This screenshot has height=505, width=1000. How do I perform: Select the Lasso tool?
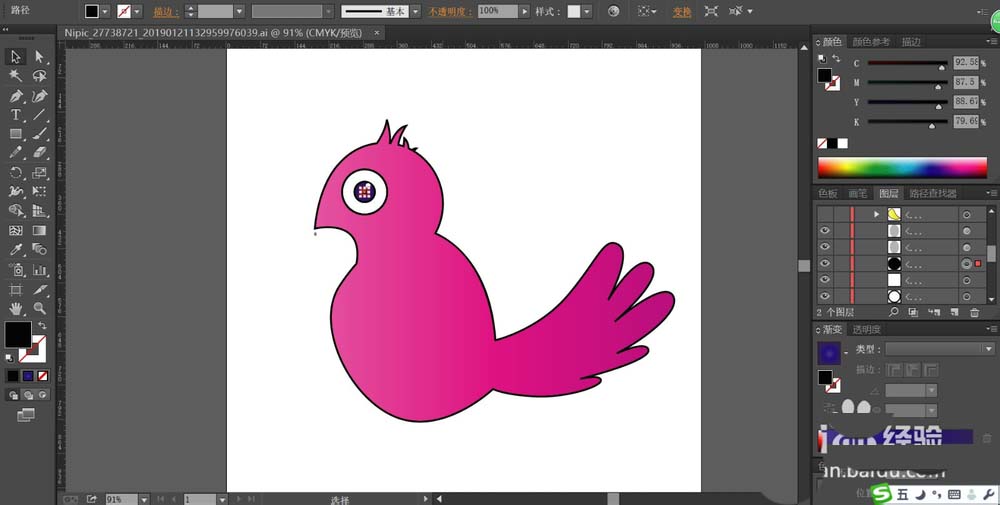click(x=40, y=76)
